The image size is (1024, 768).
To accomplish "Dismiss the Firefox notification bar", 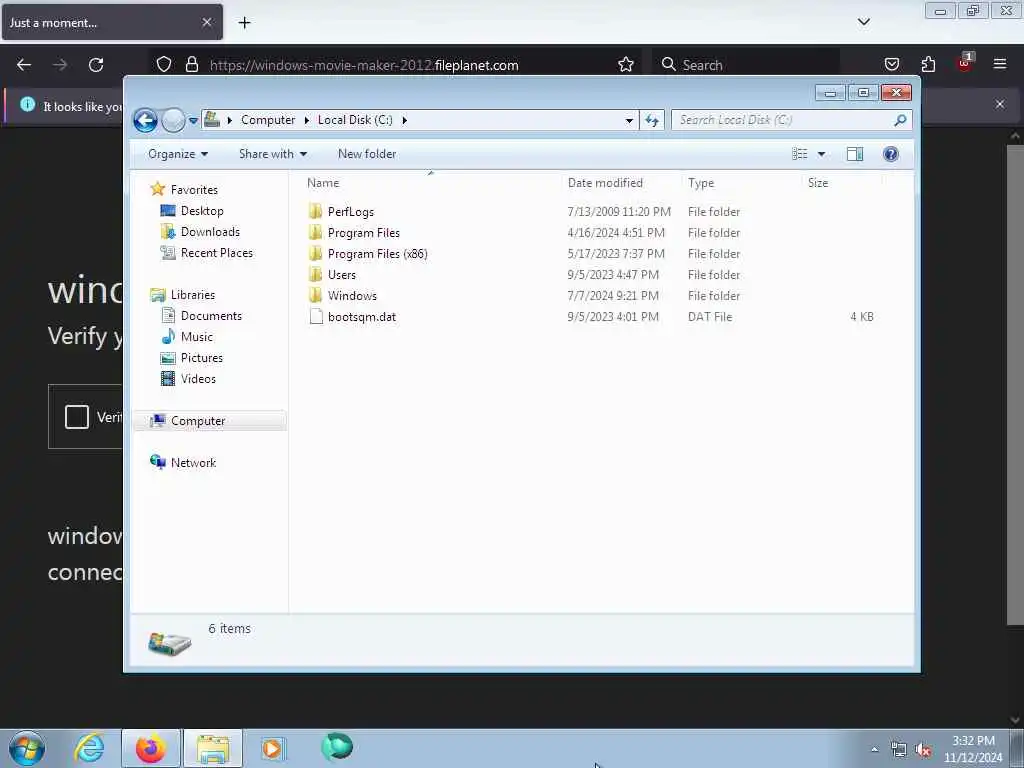I will pyautogui.click(x=999, y=104).
